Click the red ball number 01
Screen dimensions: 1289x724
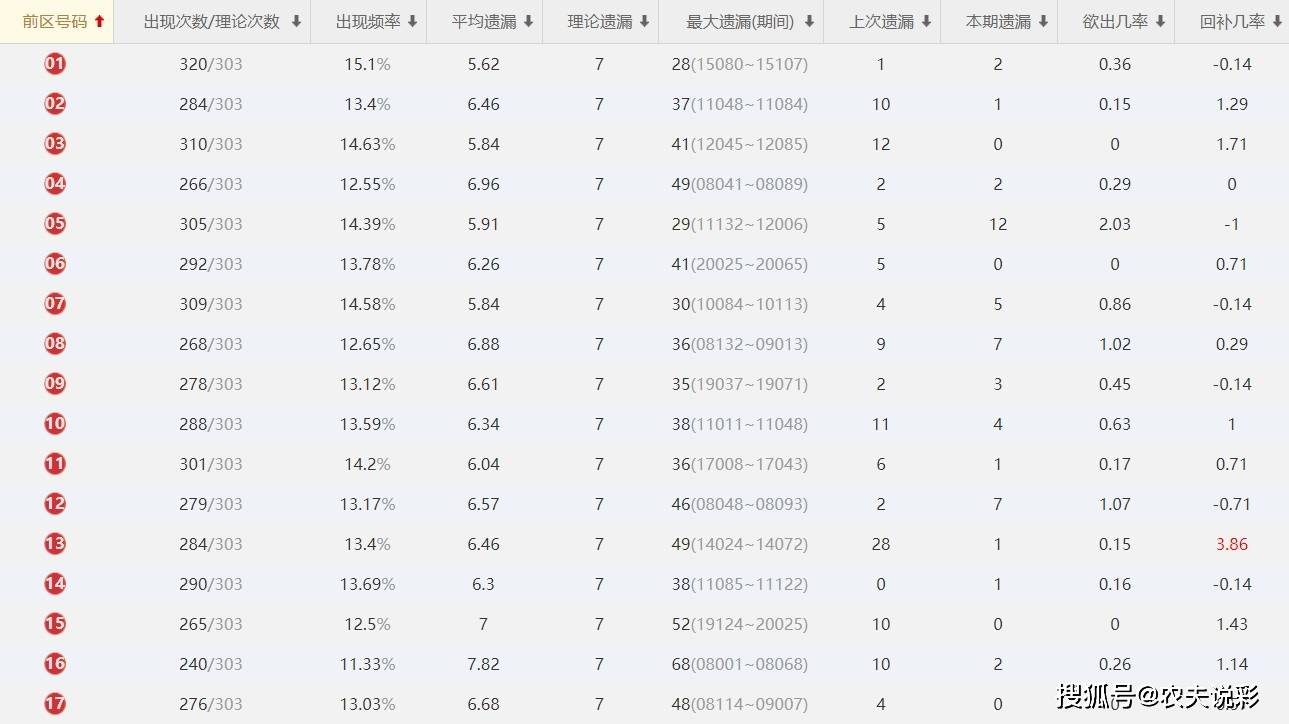point(55,64)
